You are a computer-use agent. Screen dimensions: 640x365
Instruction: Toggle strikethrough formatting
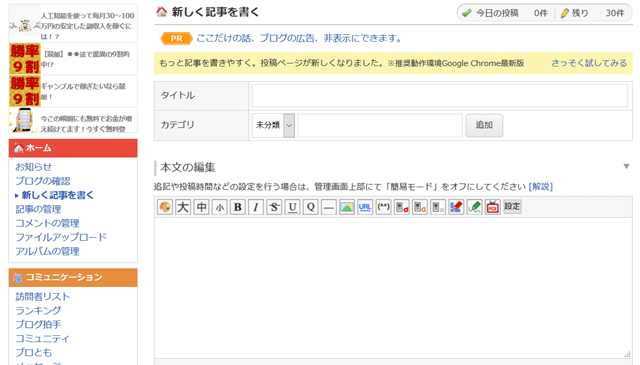274,207
